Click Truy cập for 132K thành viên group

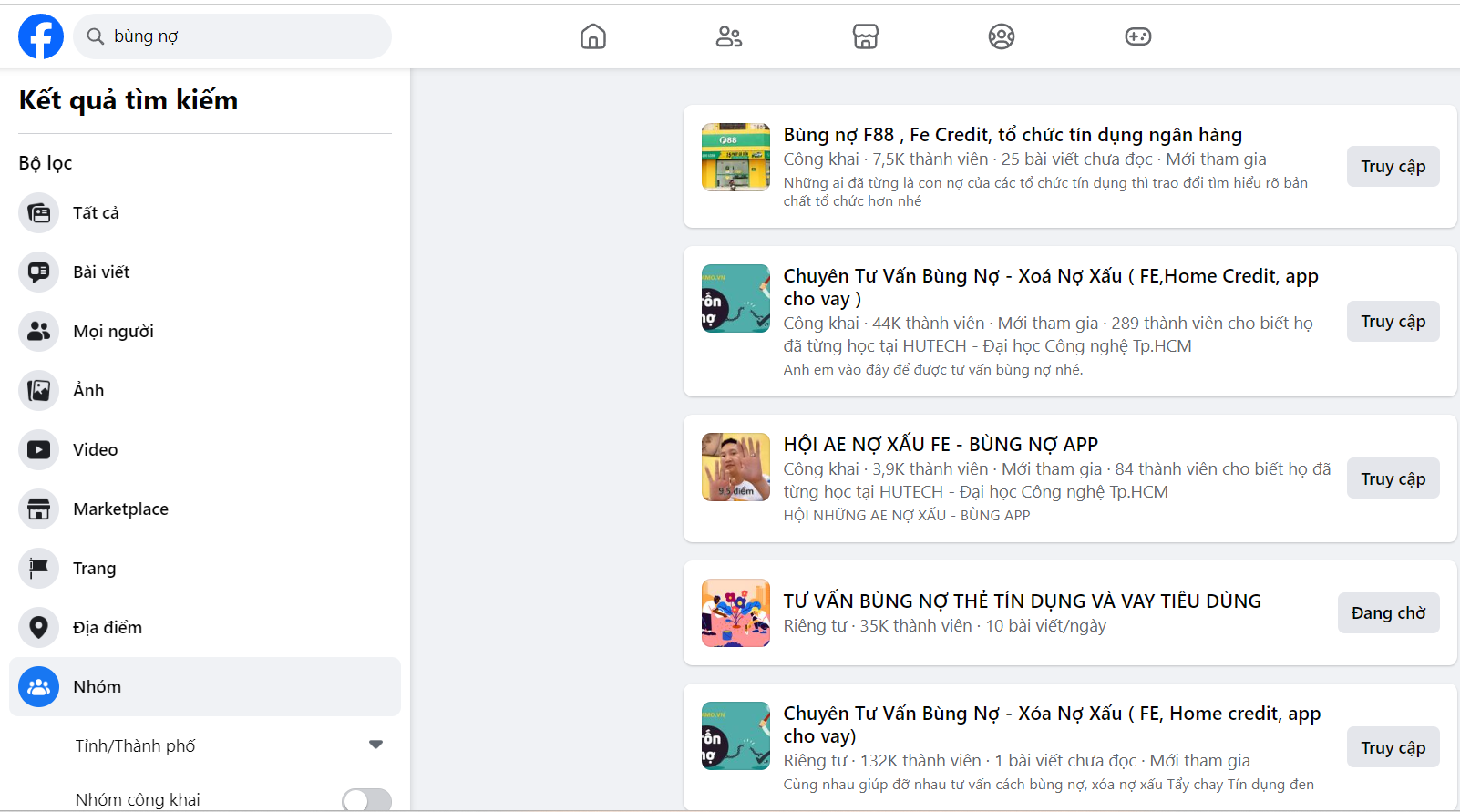pos(1393,747)
